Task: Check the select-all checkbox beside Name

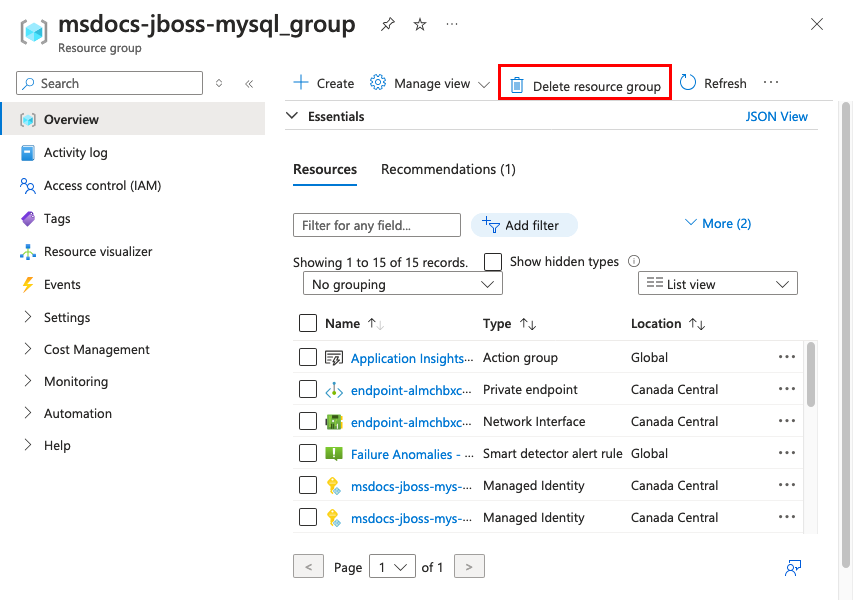Action: click(x=308, y=324)
